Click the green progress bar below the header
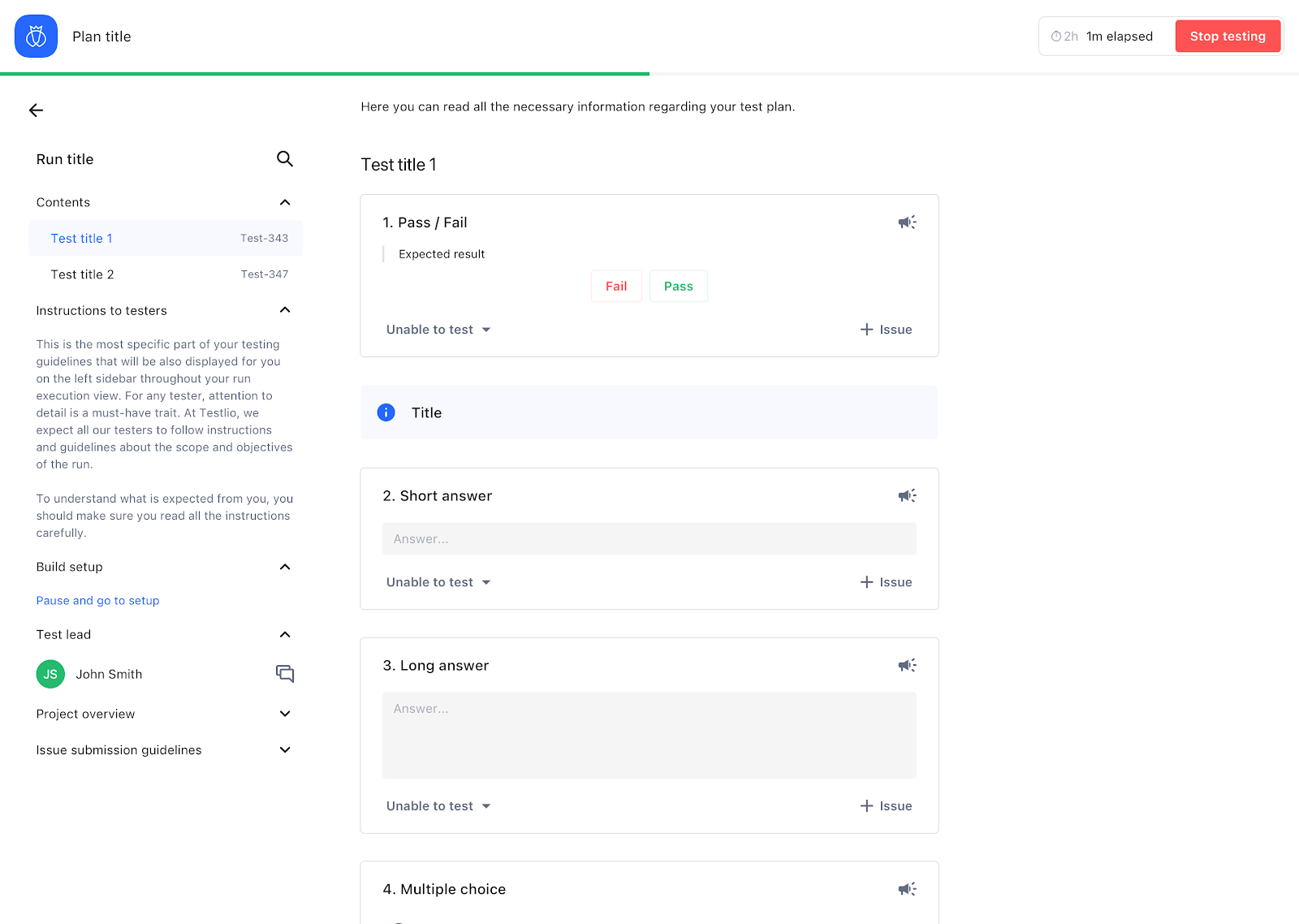Screen dimensions: 1299x924 (325, 73)
